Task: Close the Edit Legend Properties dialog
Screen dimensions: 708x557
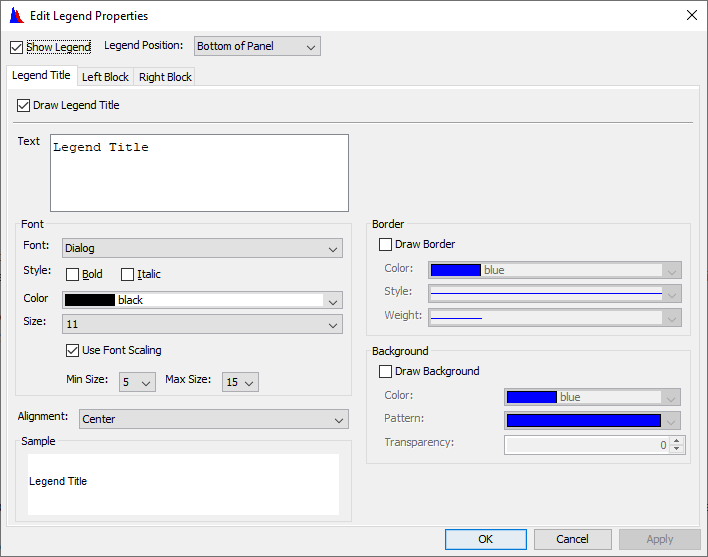Action: pyautogui.click(x=691, y=15)
